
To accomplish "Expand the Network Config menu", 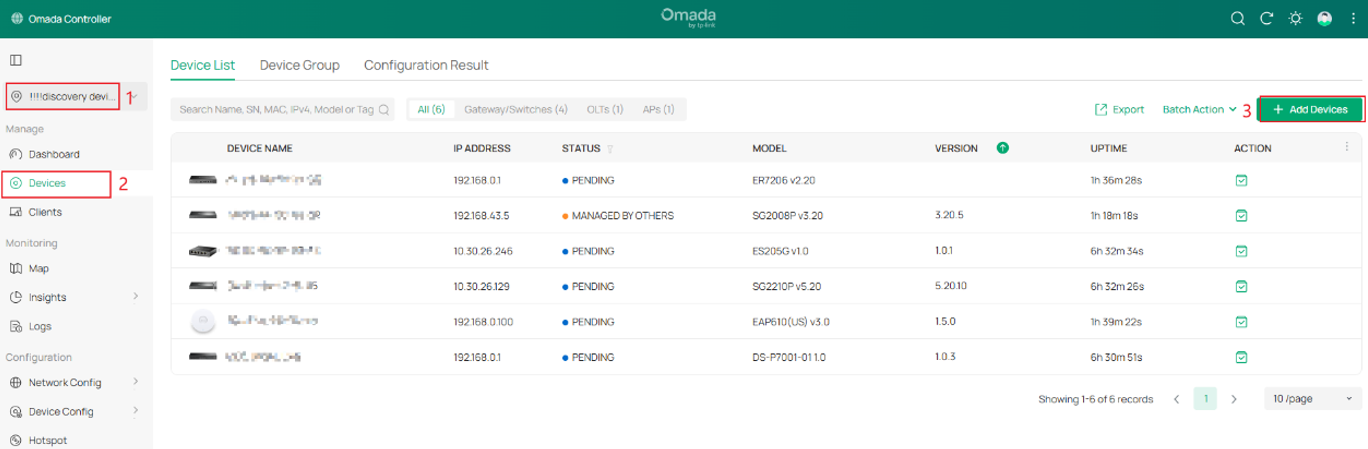I will (76, 382).
